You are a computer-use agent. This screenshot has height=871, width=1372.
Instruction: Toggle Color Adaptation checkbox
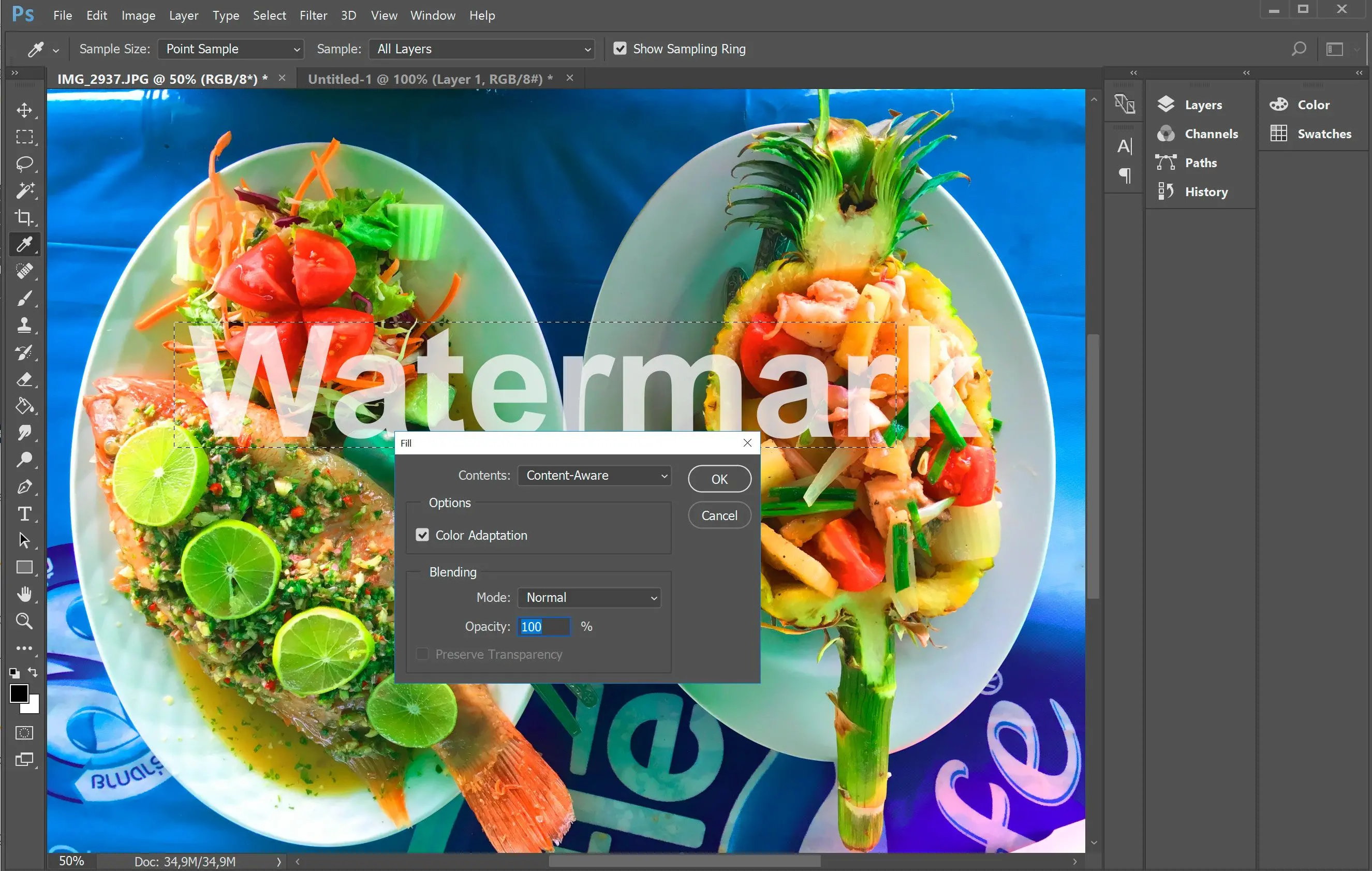(x=423, y=535)
